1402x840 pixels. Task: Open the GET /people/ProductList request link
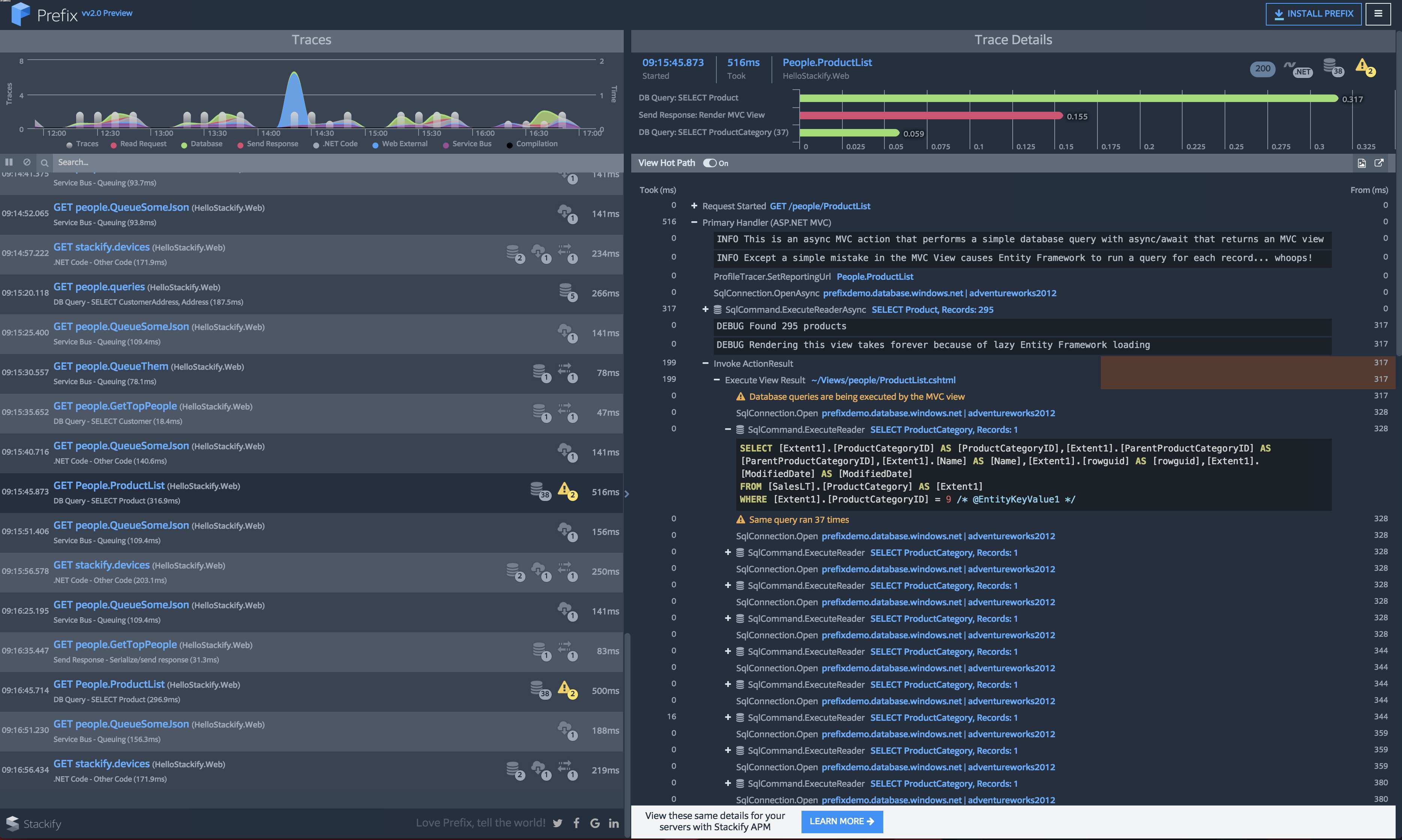[820, 206]
